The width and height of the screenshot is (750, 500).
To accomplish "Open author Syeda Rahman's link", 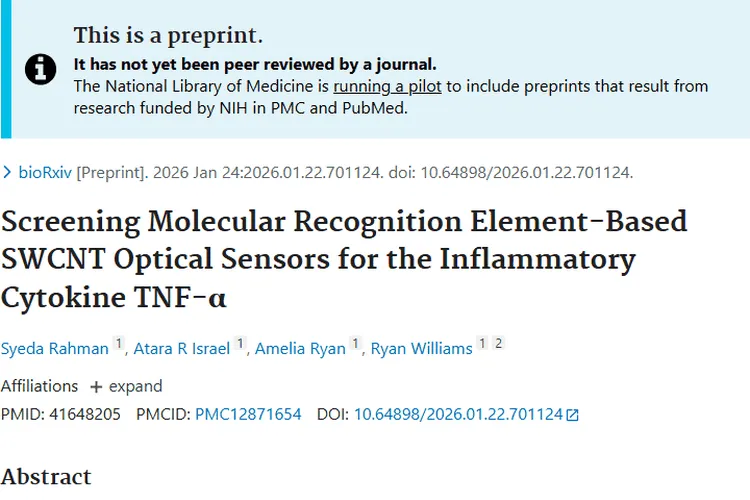I will point(53,348).
